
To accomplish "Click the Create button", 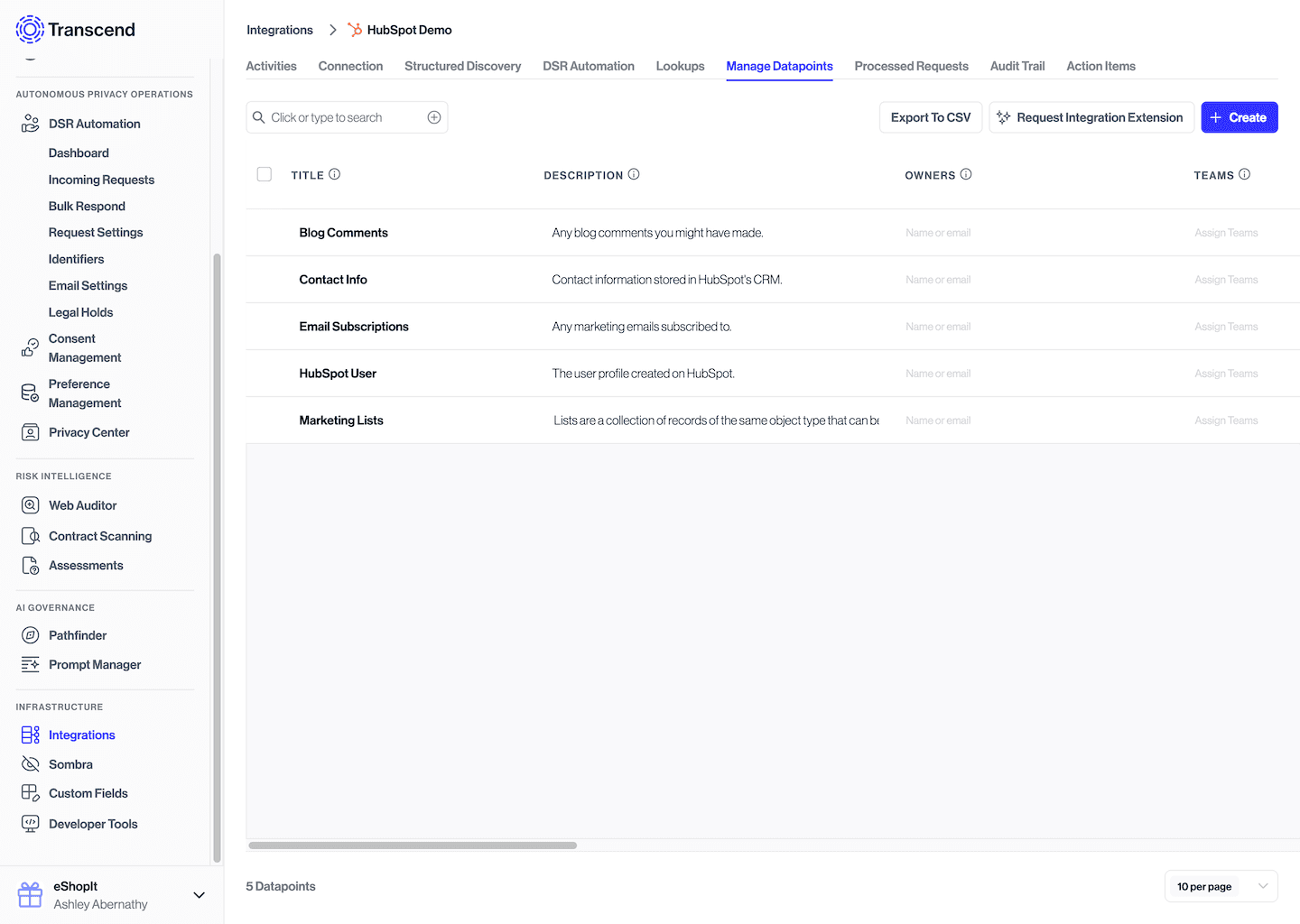I will (1239, 116).
